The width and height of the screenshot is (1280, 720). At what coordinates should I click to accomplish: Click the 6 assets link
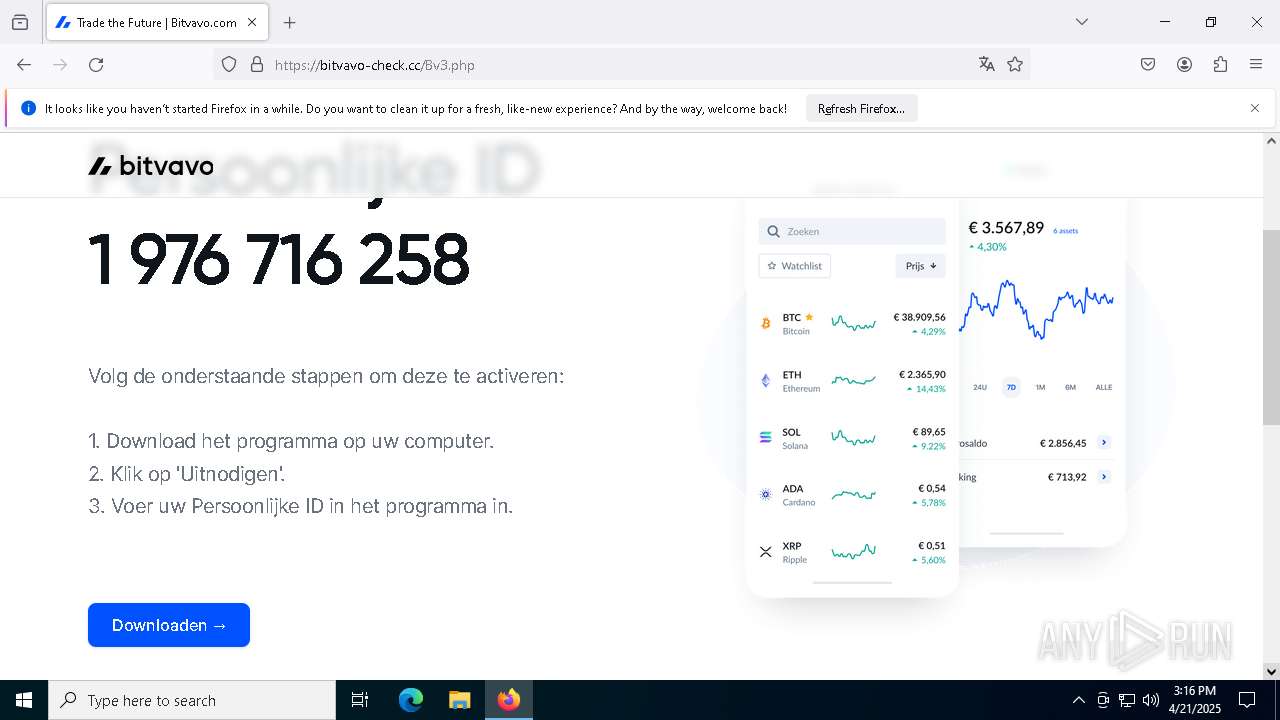tap(1065, 231)
